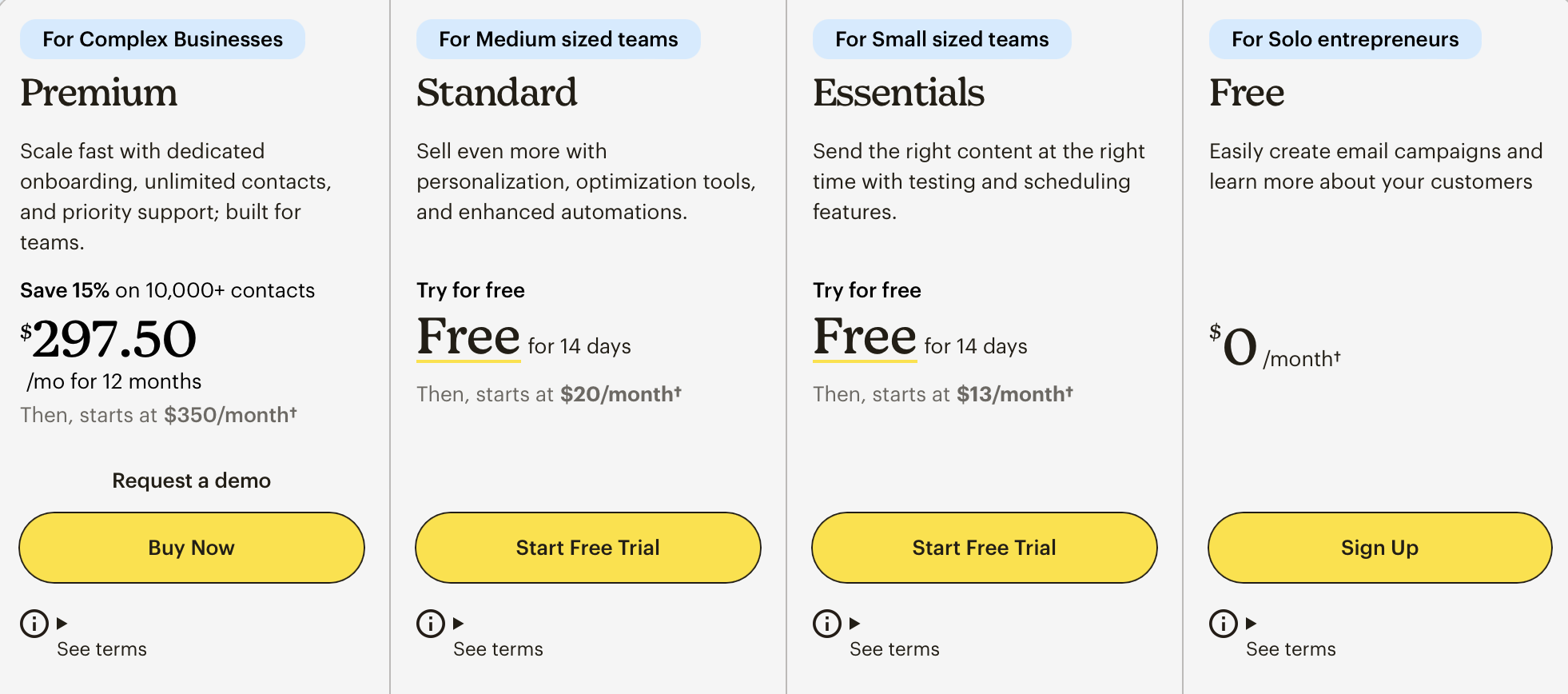The width and height of the screenshot is (1568, 694).
Task: Start Free Trial for the Essentials plan
Action: coord(984,548)
